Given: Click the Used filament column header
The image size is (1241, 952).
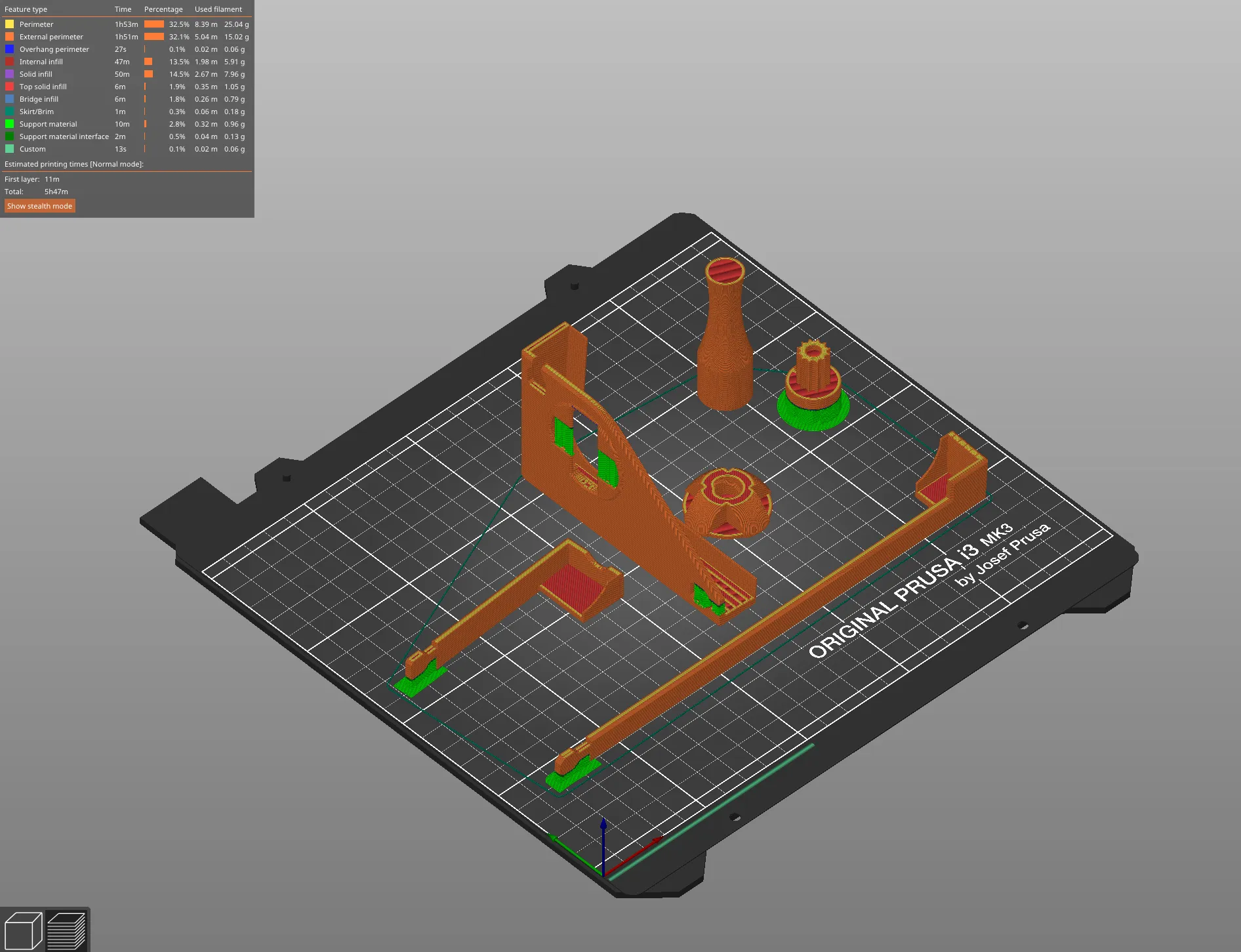Looking at the screenshot, I should (218, 9).
